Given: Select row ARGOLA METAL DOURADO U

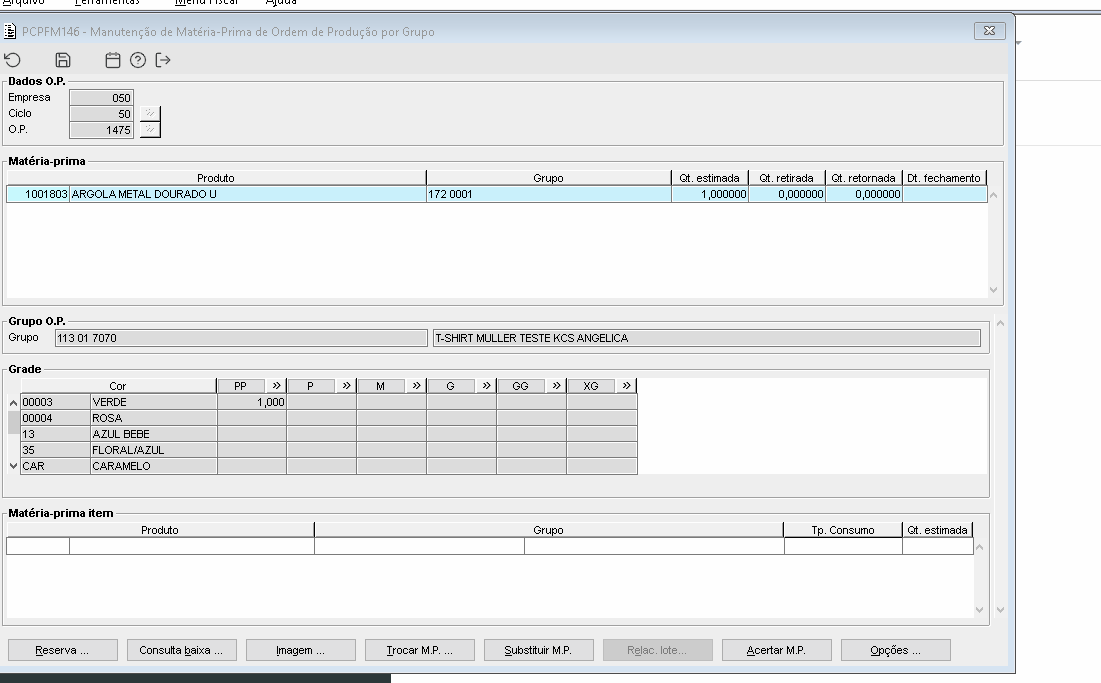Looking at the screenshot, I should pyautogui.click(x=496, y=194).
